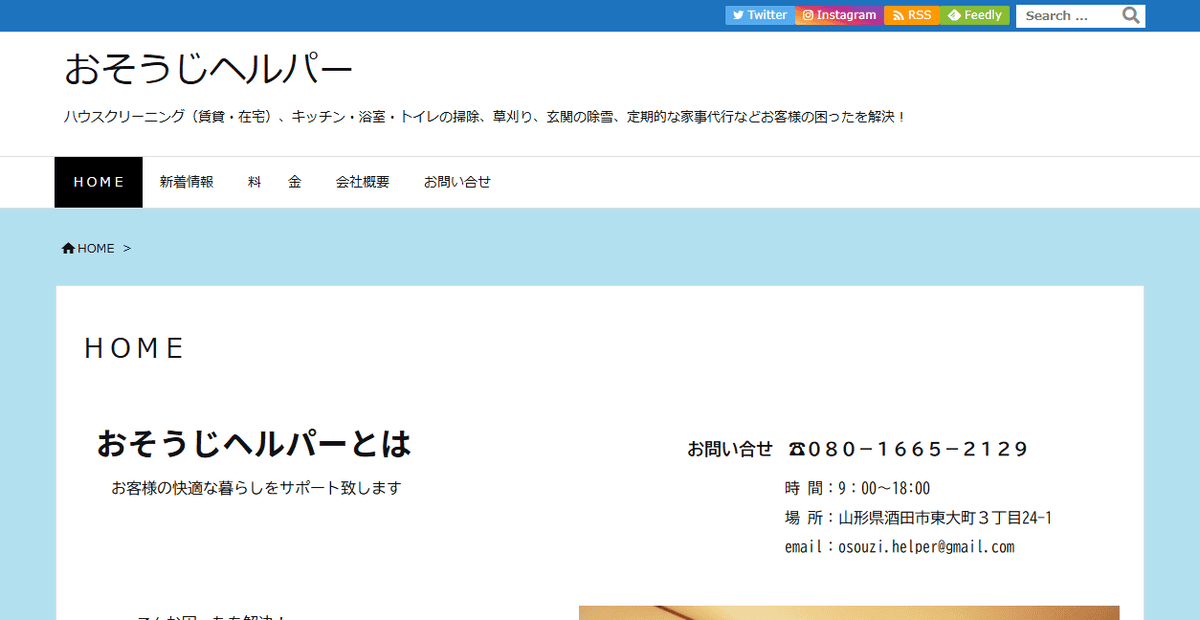Click the magnifying glass search icon
Screen dimensions: 1200x620
[x=1131, y=15]
